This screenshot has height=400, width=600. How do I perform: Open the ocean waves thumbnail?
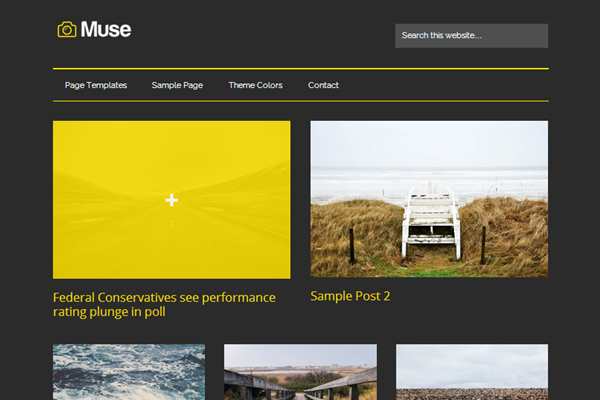pos(129,372)
